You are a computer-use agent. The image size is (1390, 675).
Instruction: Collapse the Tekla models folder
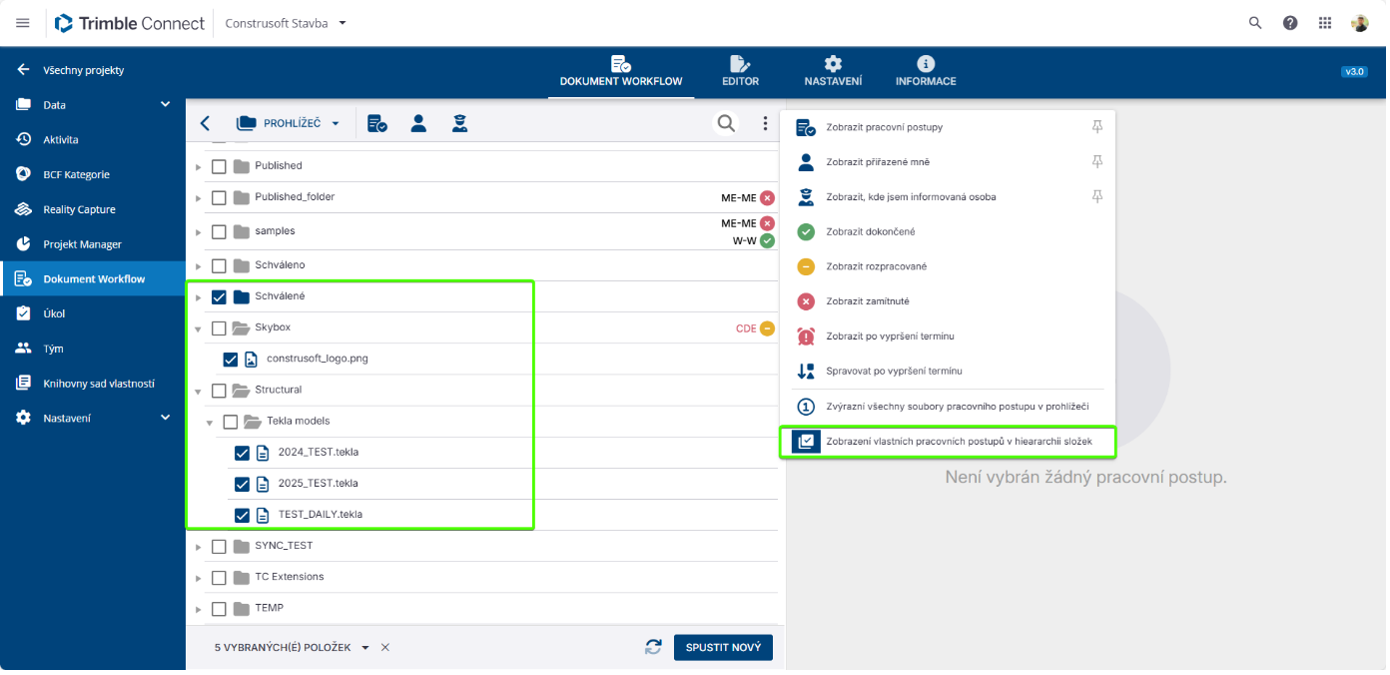point(210,422)
